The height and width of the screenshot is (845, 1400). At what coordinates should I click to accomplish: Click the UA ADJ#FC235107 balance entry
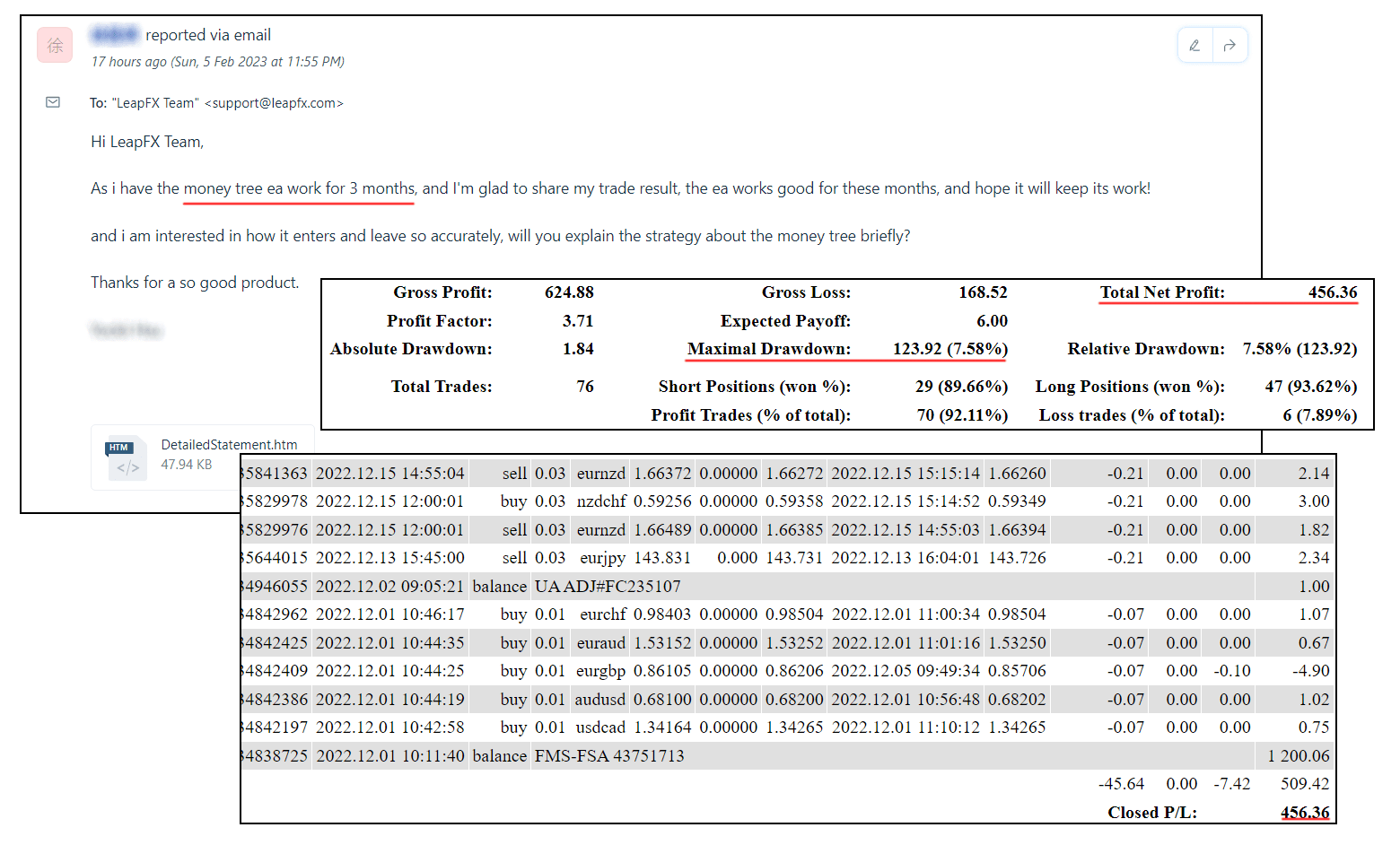point(608,586)
